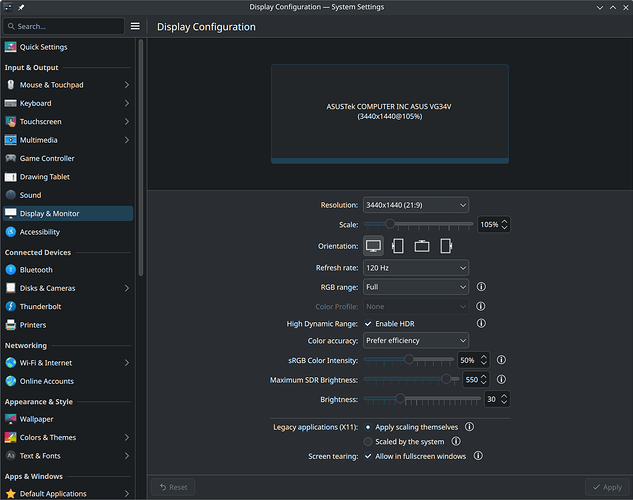Select the Scaled by the system option
633x500 pixels.
pos(368,441)
